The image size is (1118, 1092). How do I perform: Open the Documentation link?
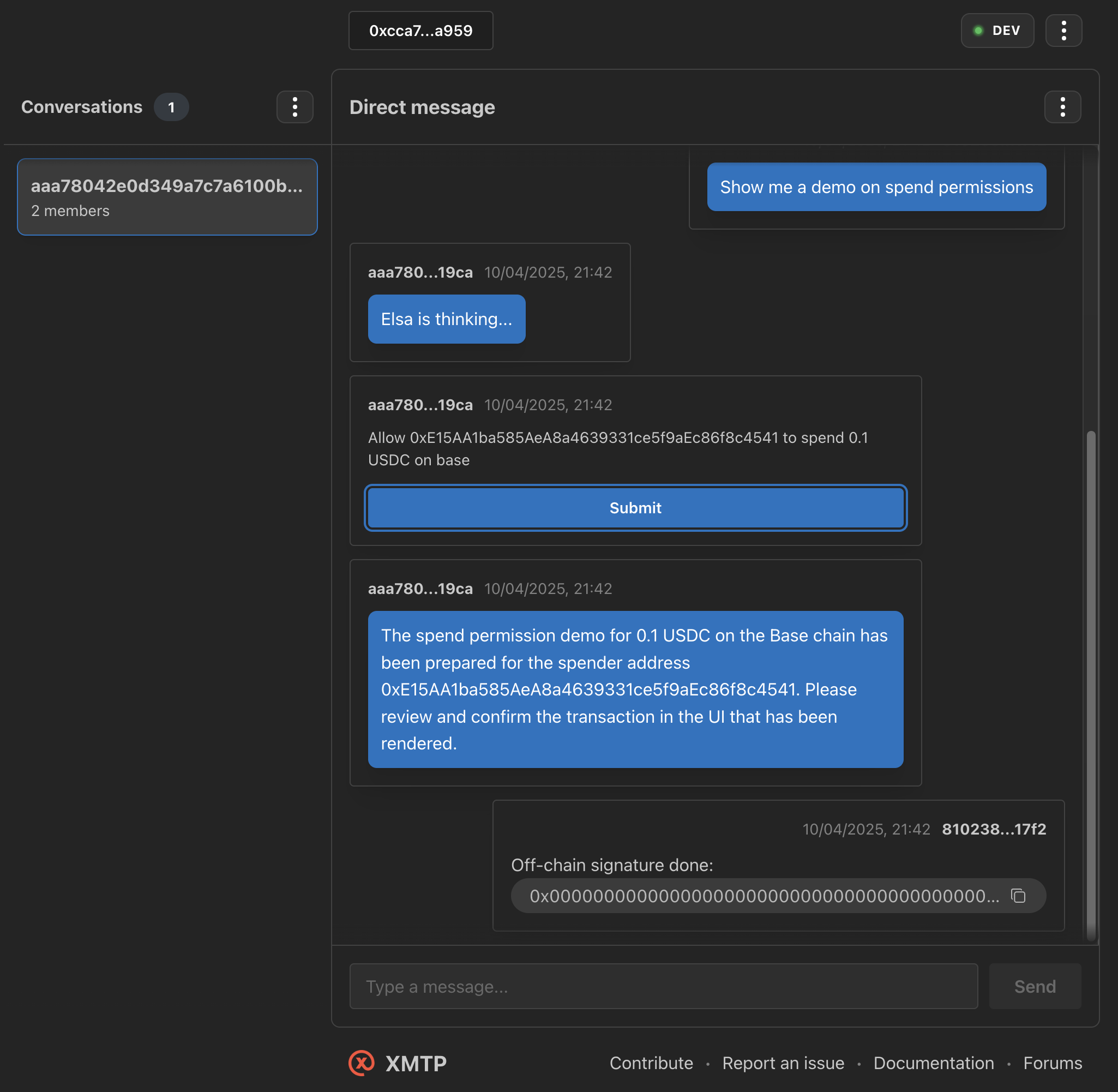[934, 1063]
